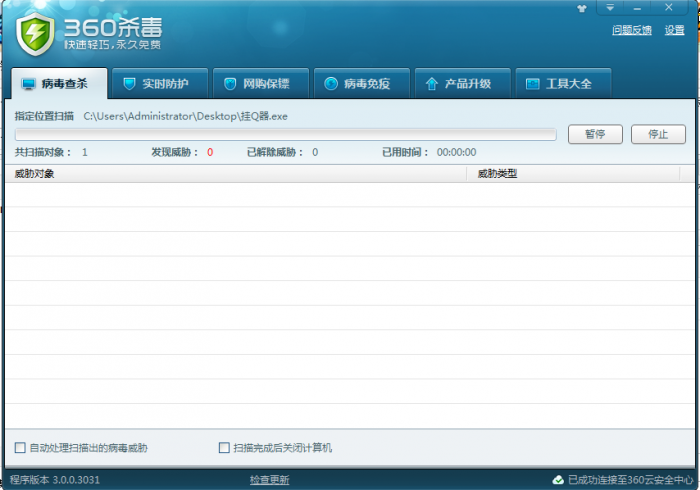Click the 指定位置扫描 label
Image resolution: width=700 pixels, height=490 pixels.
point(44,116)
